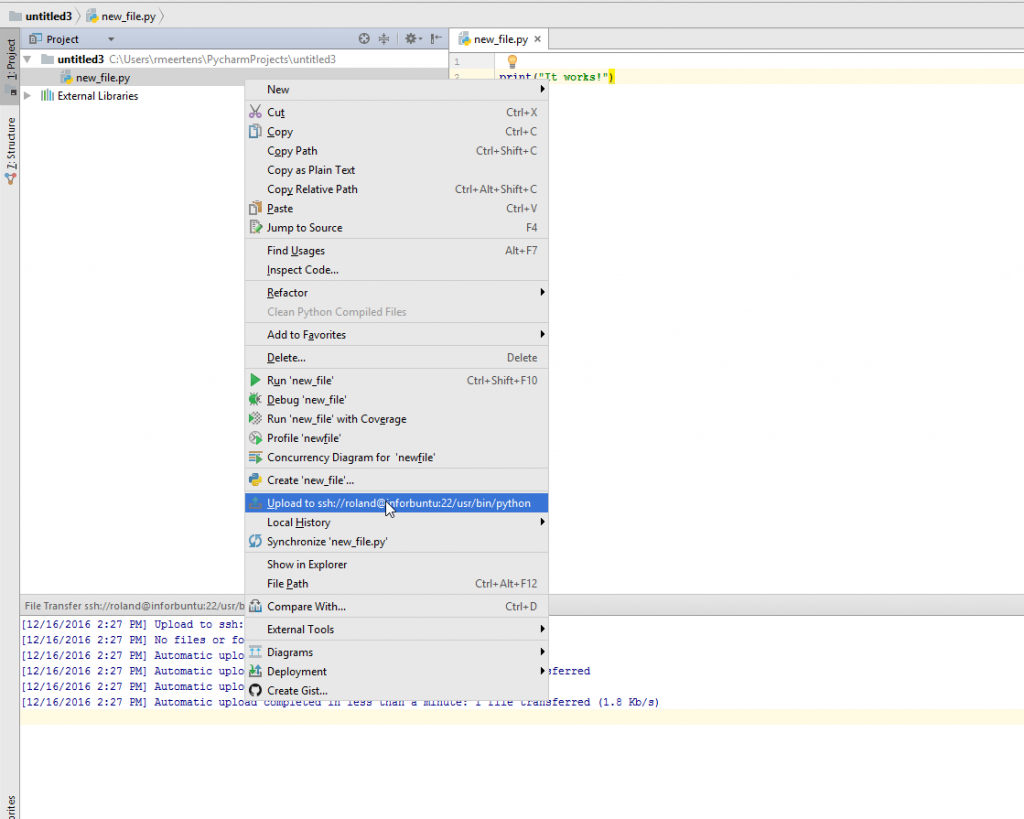Image resolution: width=1024 pixels, height=819 pixels.
Task: Choose Debug 'new_file' in the menu
Action: [x=306, y=400]
